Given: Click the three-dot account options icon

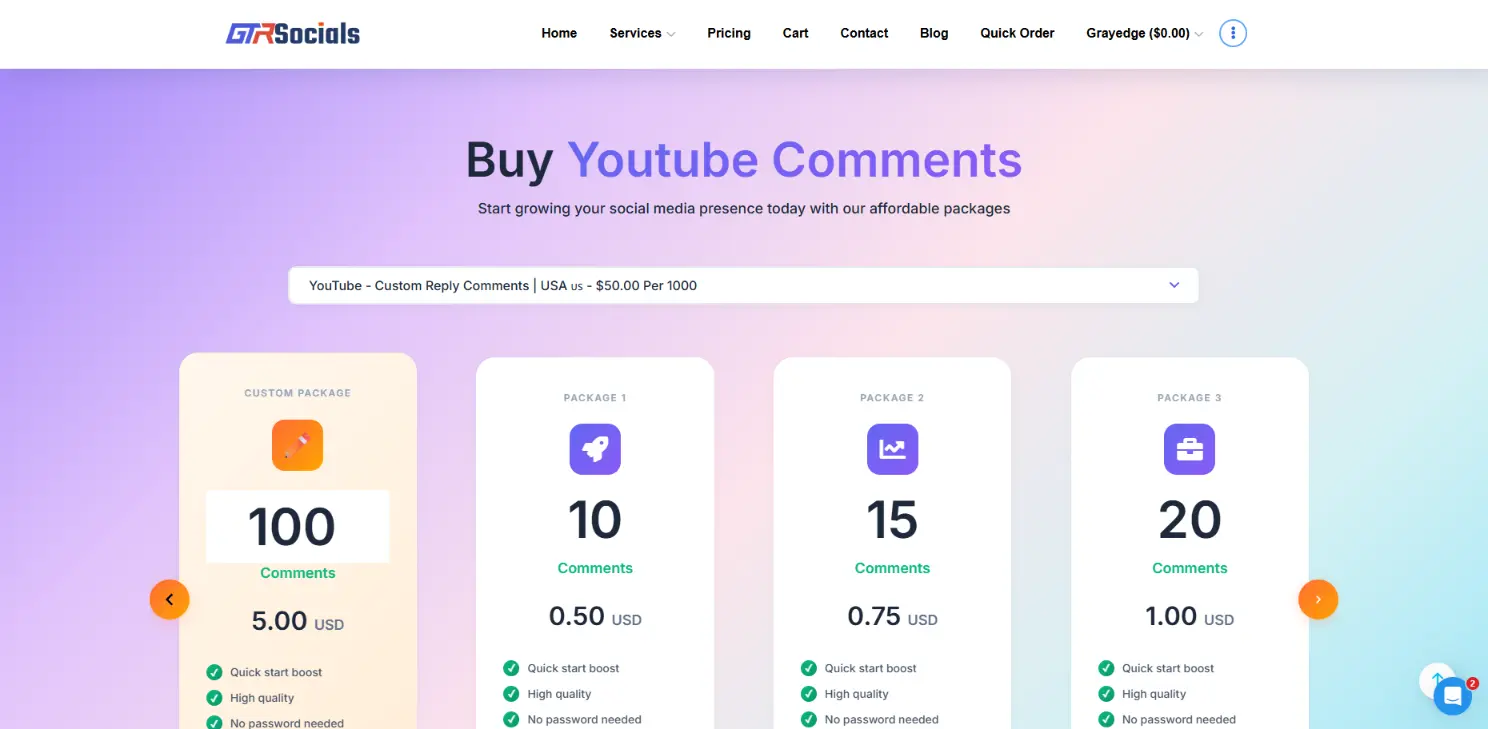Looking at the screenshot, I should click(x=1232, y=32).
